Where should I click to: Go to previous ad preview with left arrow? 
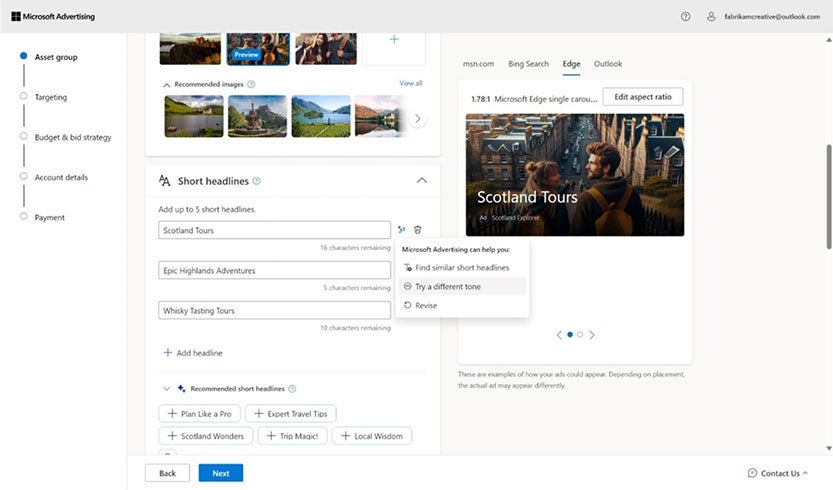(x=558, y=335)
